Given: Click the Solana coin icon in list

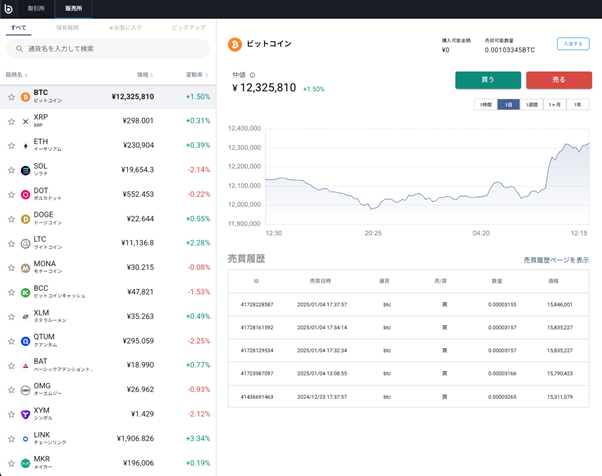Looking at the screenshot, I should point(26,170).
